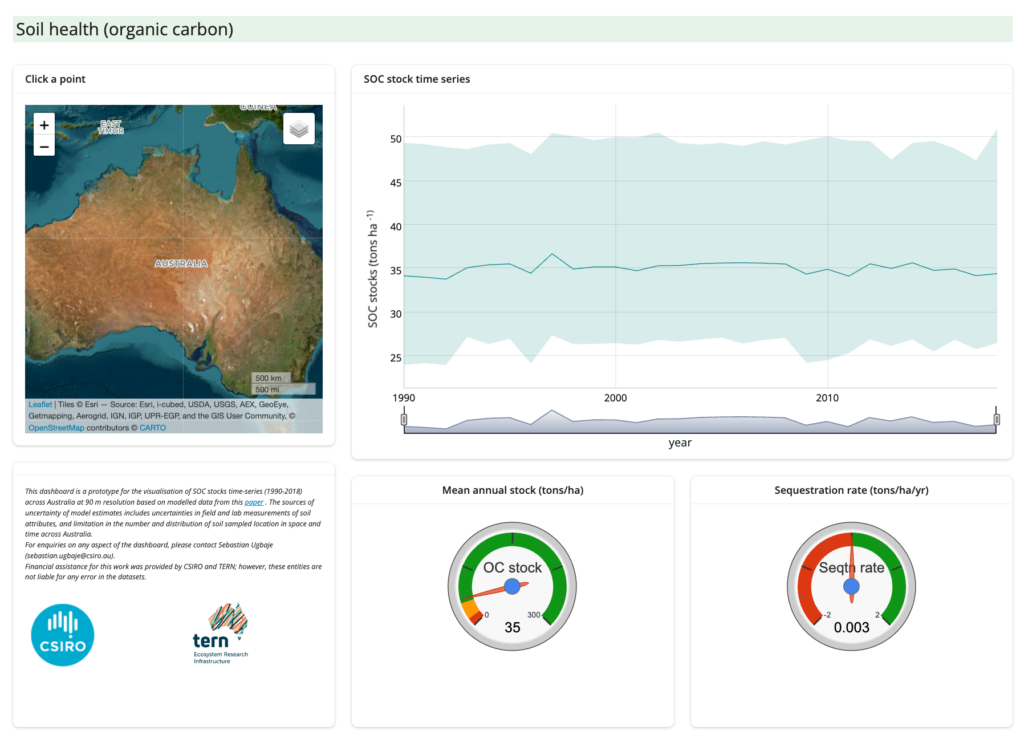
Task: Open the Leaflet attribution link
Action: click(40, 405)
